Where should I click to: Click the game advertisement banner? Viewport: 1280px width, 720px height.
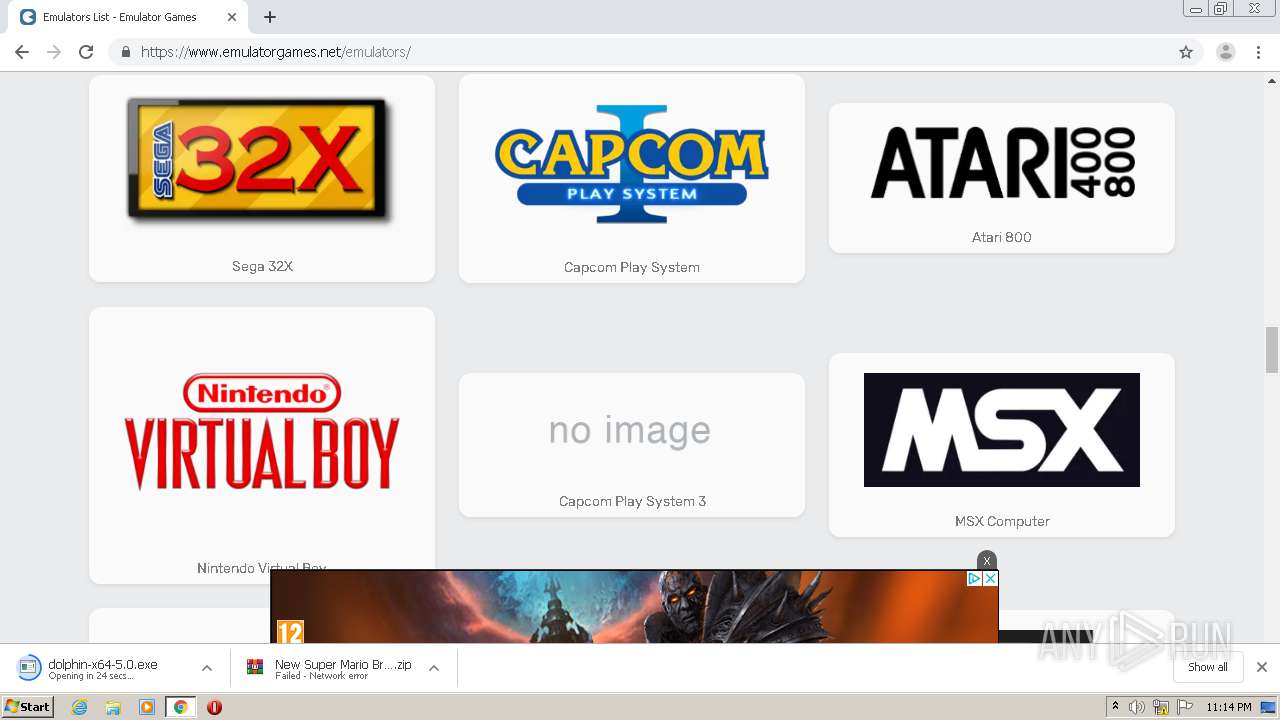click(x=634, y=607)
